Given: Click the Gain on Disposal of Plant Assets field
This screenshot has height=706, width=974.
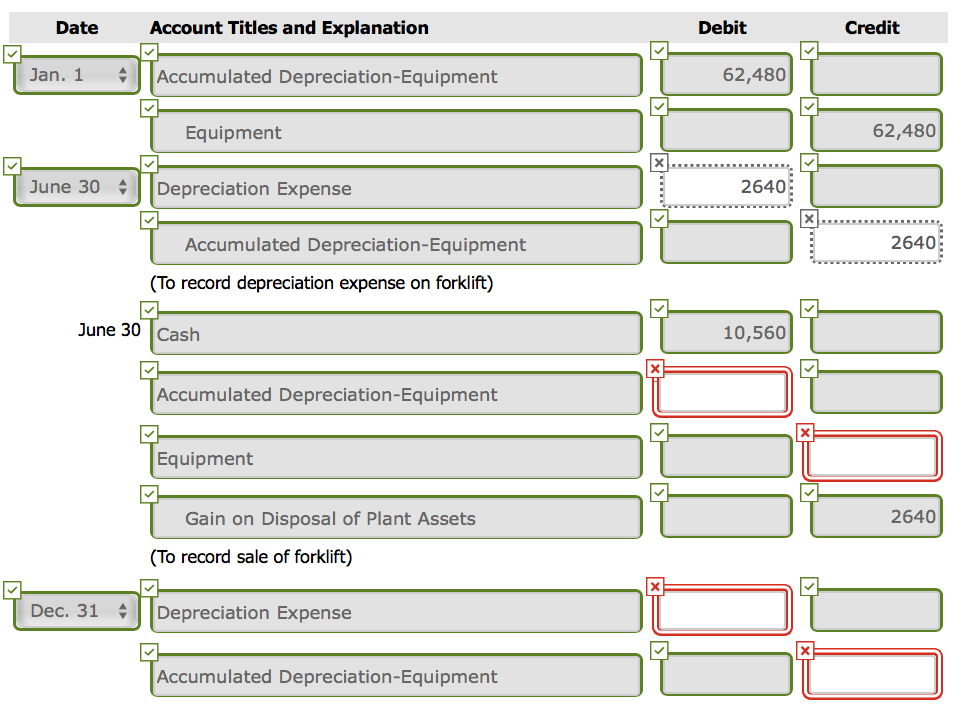Looking at the screenshot, I should point(395,517).
